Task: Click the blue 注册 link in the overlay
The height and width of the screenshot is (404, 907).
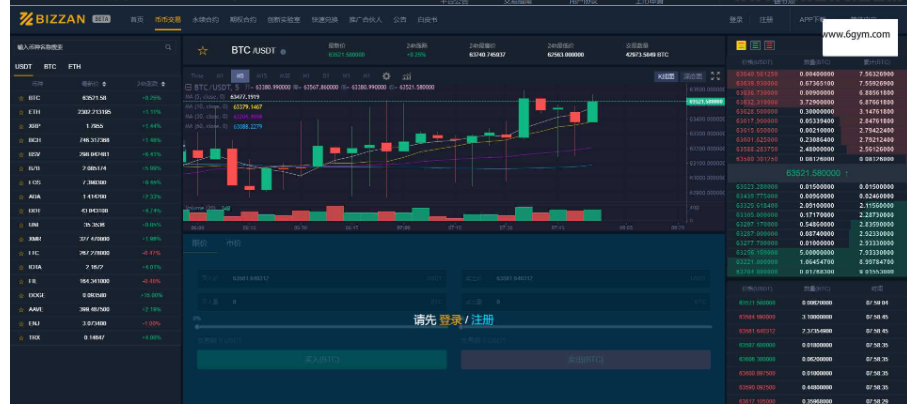Action: pyautogui.click(x=482, y=320)
